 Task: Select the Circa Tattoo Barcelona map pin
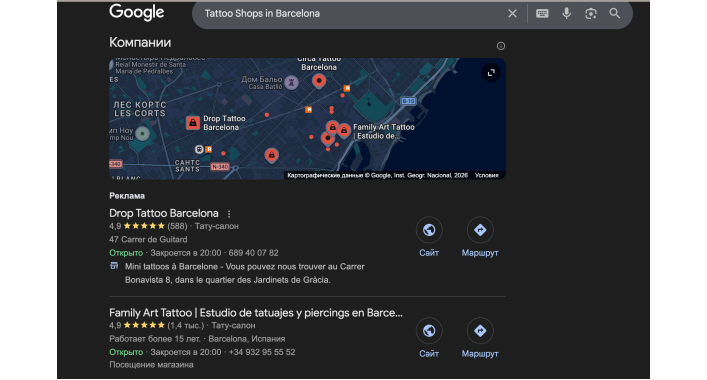[x=319, y=82]
